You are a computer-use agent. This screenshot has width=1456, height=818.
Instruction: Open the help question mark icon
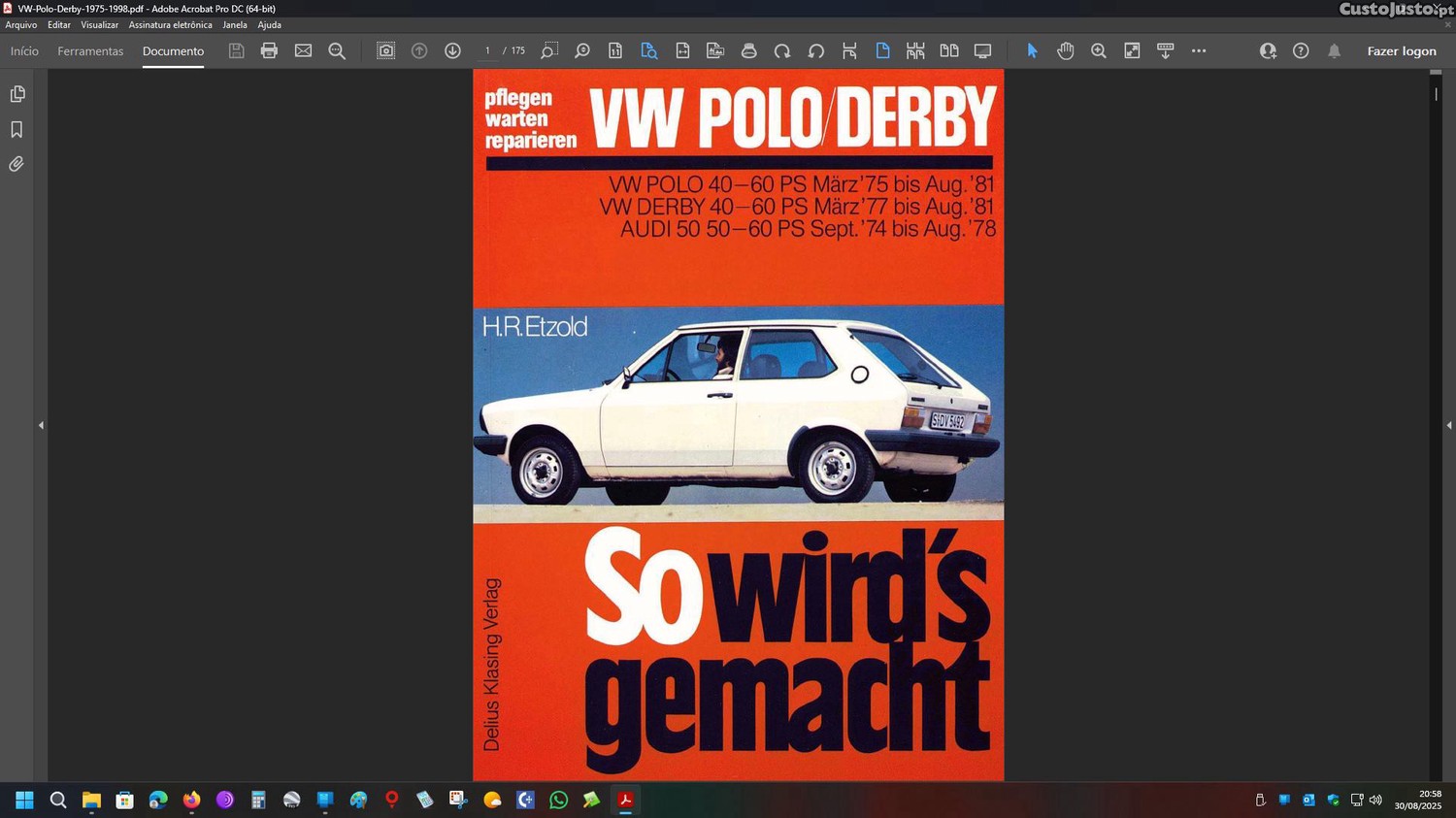[1301, 50]
